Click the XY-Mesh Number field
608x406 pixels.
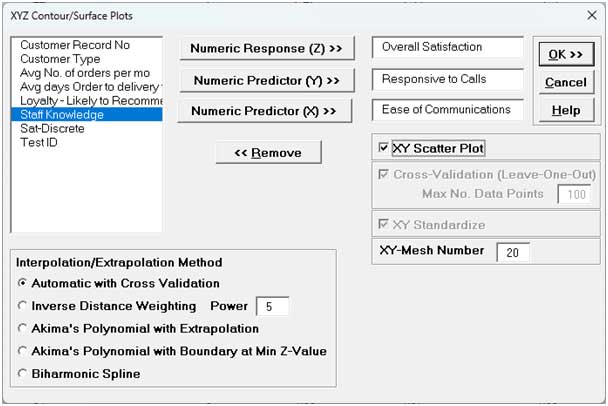click(x=513, y=252)
